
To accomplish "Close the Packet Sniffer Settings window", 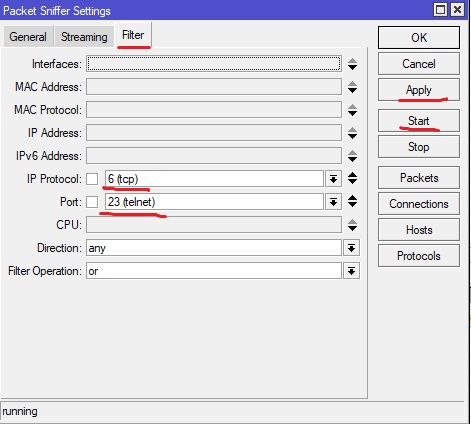I will [x=457, y=10].
